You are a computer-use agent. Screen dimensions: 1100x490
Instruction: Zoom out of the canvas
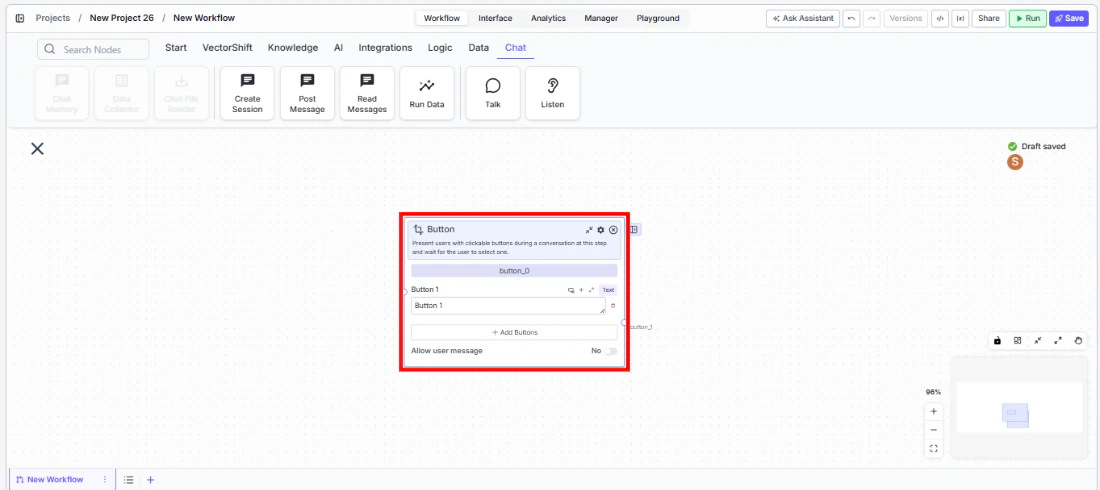(x=933, y=430)
